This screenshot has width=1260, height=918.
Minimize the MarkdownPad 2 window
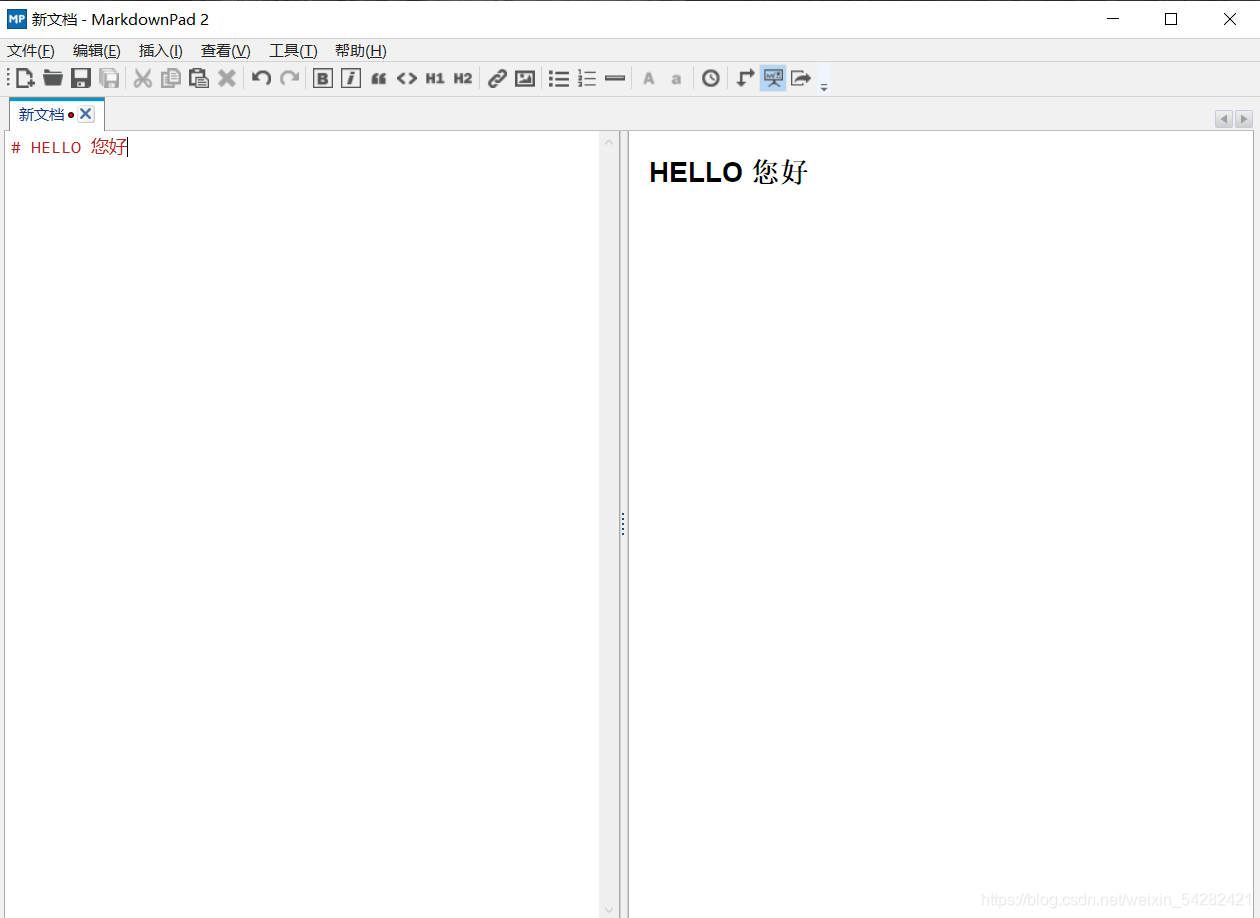(1112, 19)
